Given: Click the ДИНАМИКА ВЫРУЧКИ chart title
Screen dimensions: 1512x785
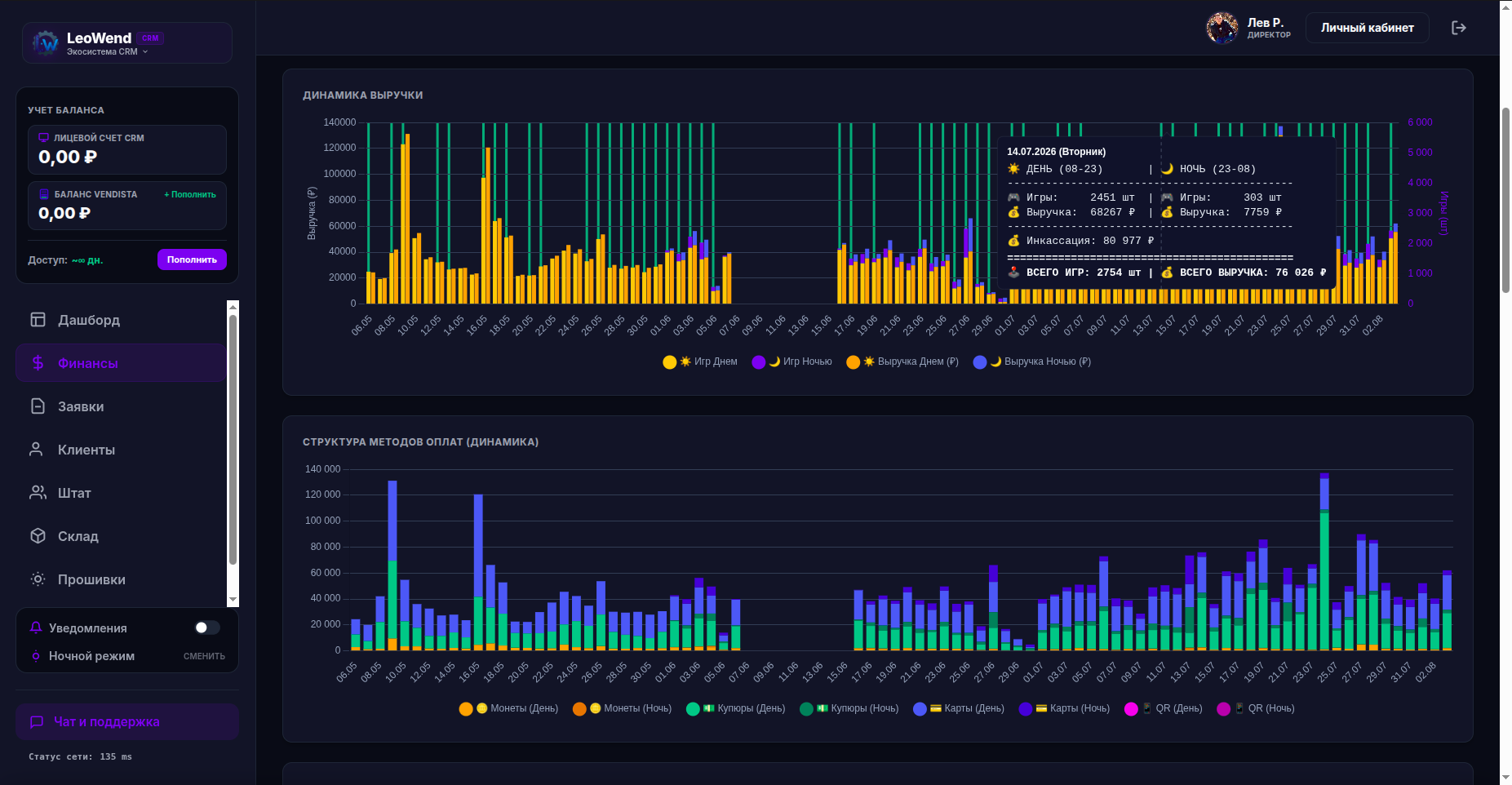Looking at the screenshot, I should click(x=362, y=95).
